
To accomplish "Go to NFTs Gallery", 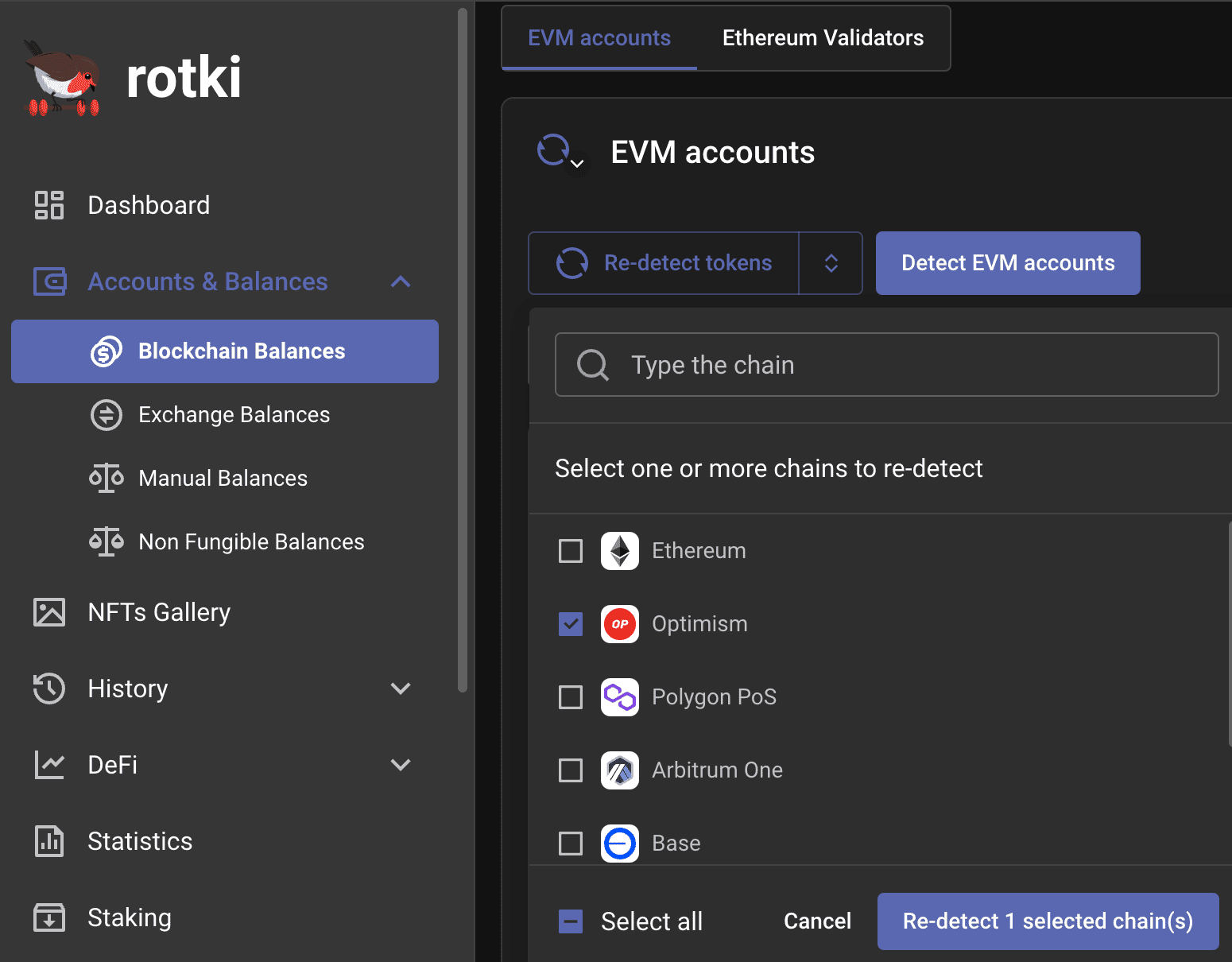I will click(x=225, y=612).
